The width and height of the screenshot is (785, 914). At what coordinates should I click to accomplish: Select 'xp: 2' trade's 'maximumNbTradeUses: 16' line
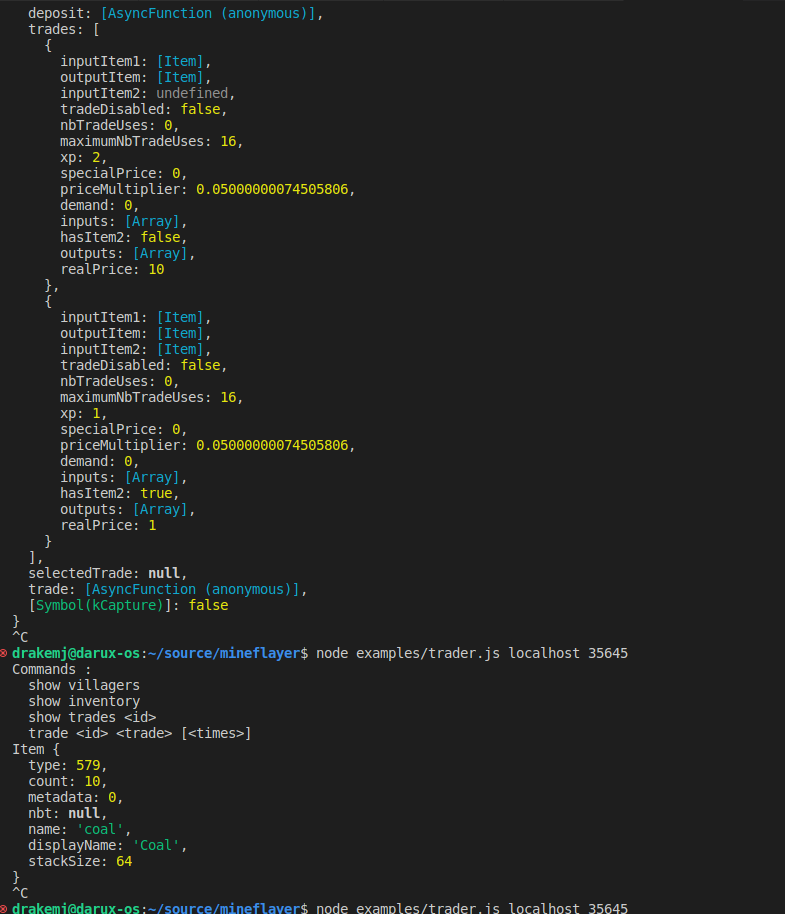coord(152,142)
